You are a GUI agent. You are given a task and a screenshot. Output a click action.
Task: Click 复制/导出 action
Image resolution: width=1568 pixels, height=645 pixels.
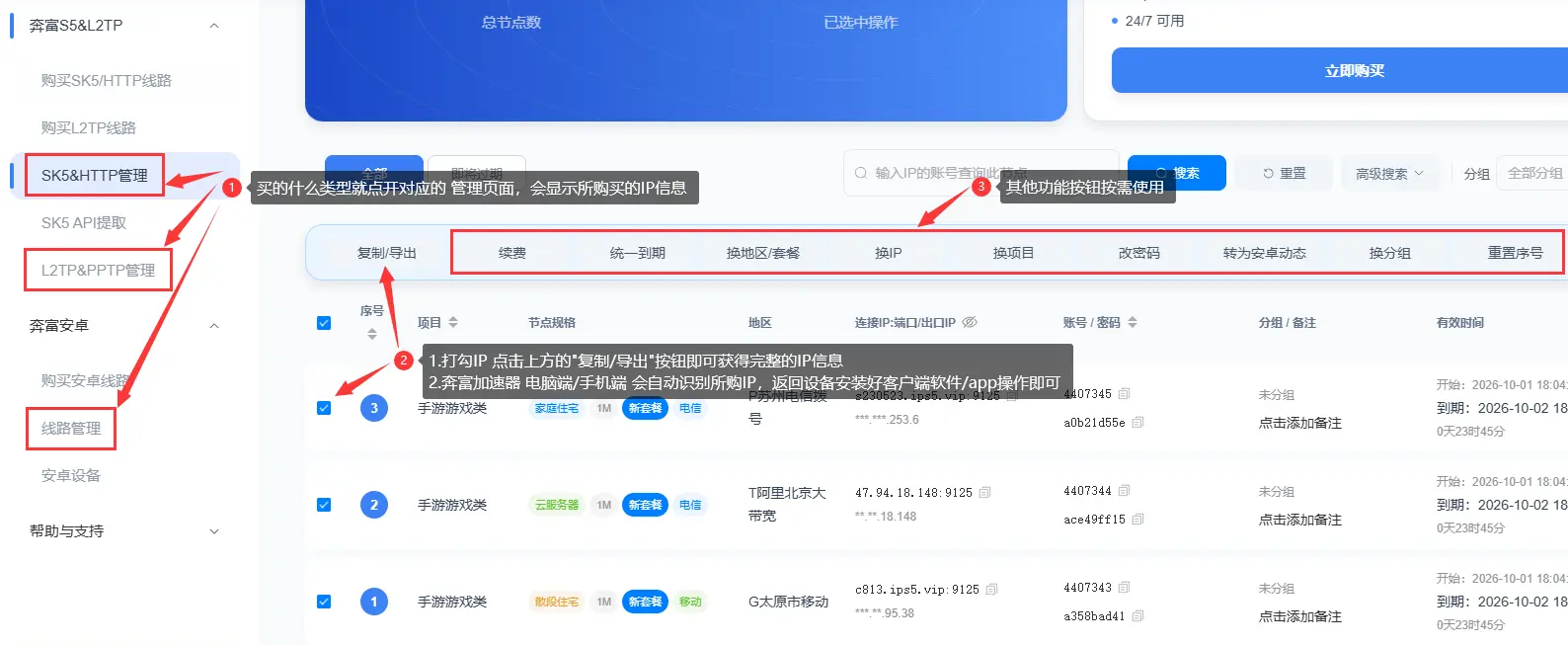[387, 253]
